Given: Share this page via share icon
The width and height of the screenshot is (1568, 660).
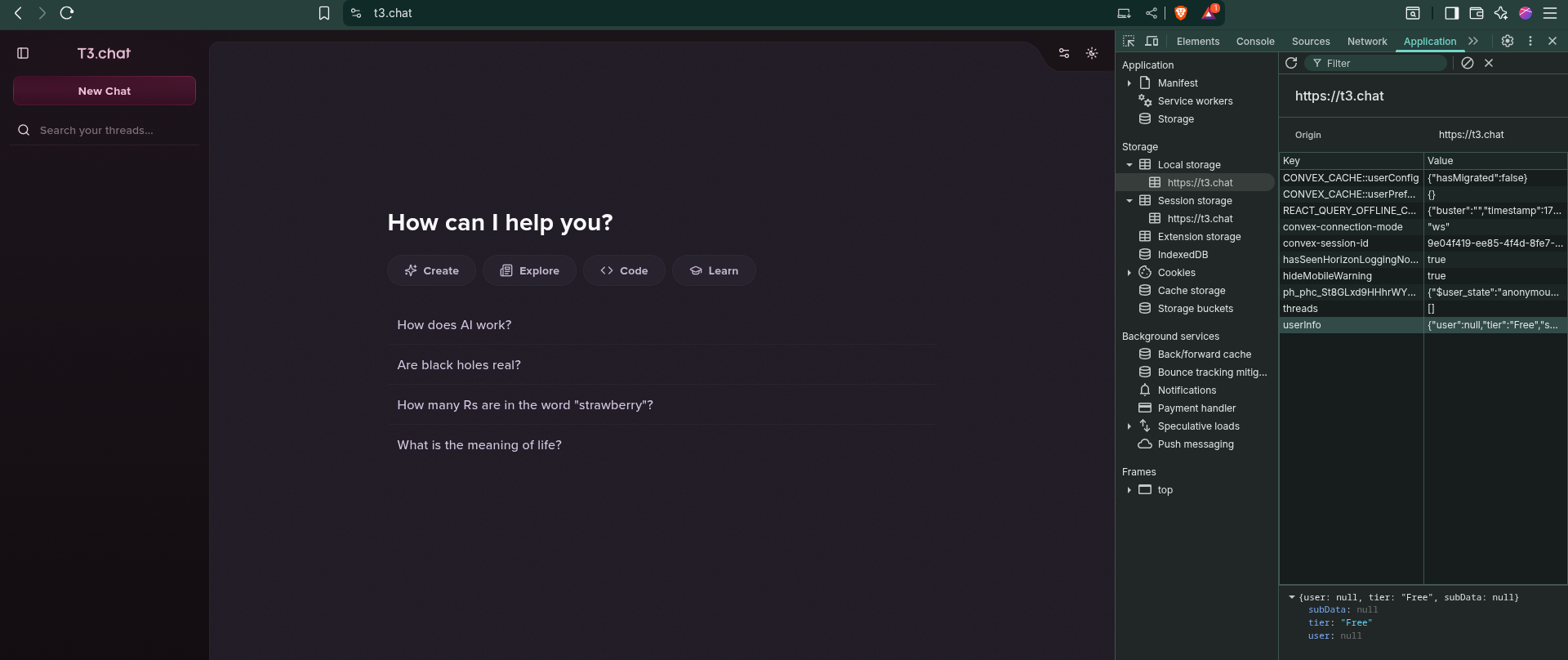Looking at the screenshot, I should (x=1151, y=13).
